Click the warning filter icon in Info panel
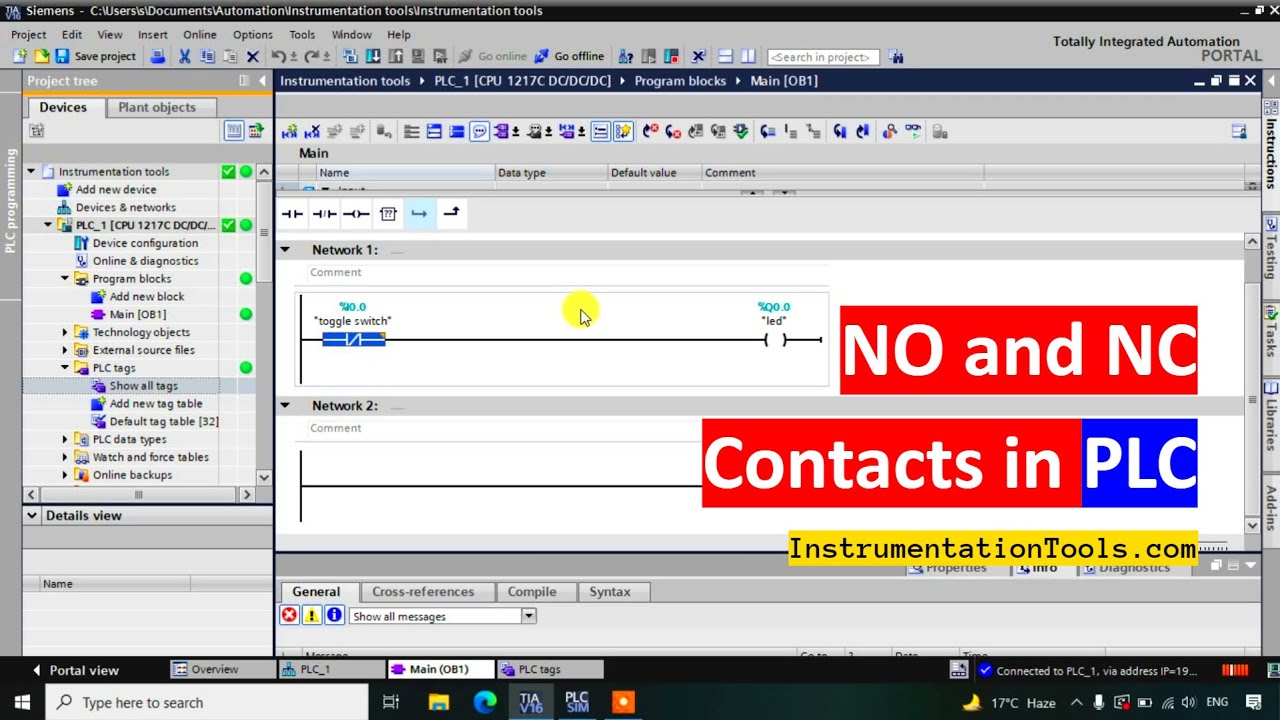 click(x=312, y=615)
